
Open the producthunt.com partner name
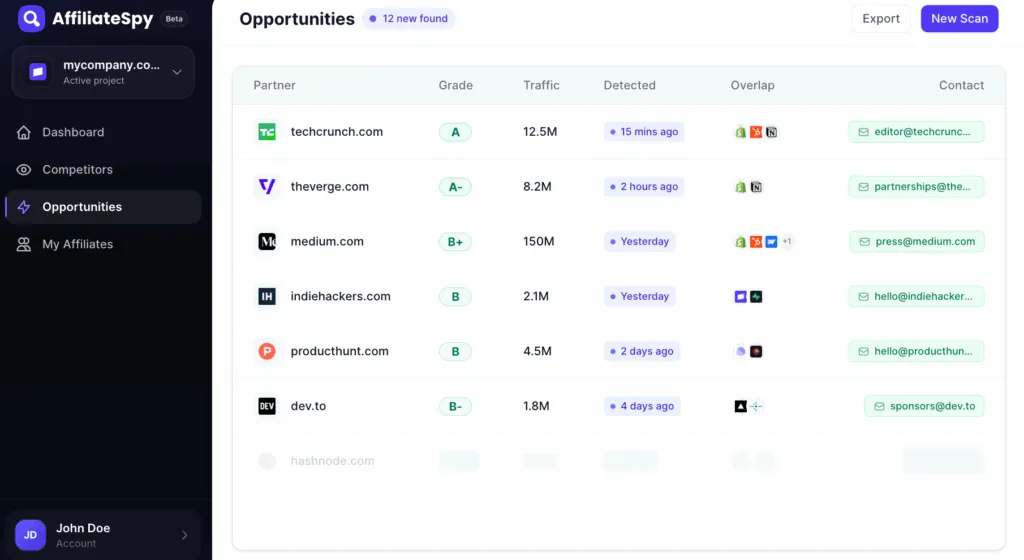(x=339, y=351)
